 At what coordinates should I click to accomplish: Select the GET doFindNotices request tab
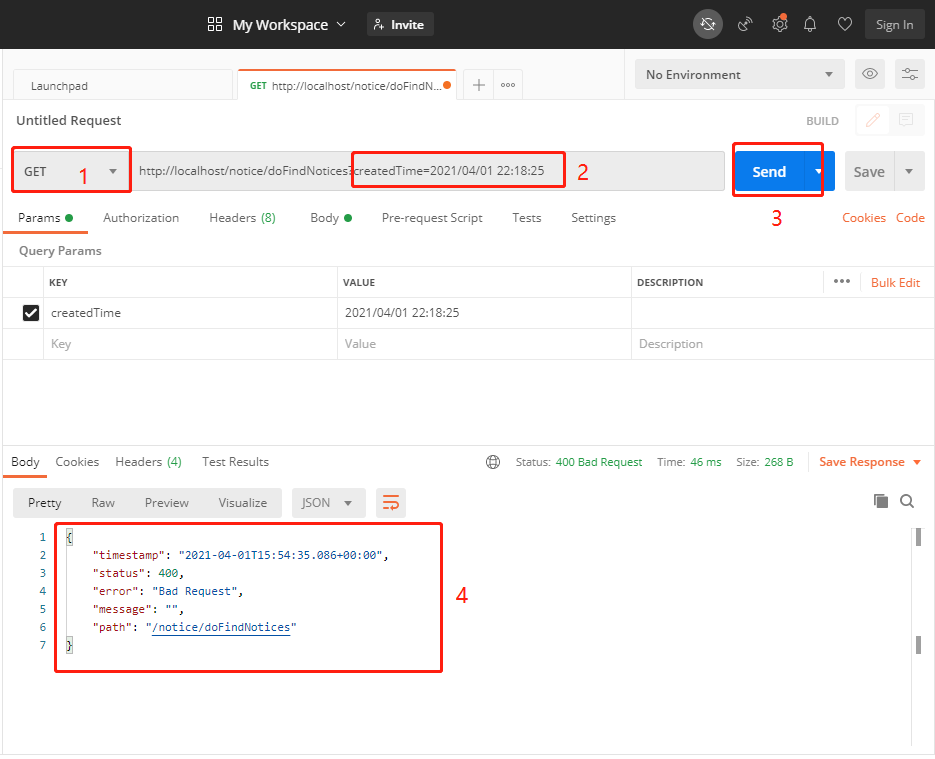(x=346, y=85)
